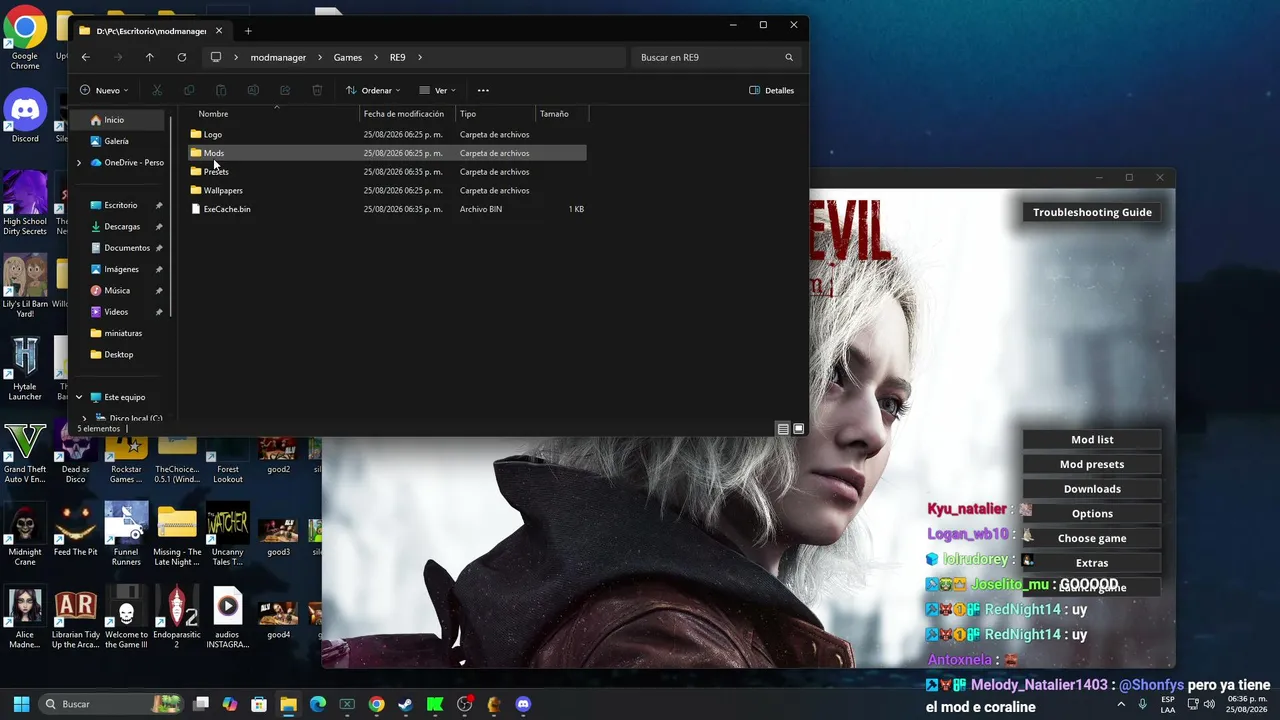The width and height of the screenshot is (1280, 720).
Task: Open Hytale Launcher desktop icon
Action: point(25,368)
